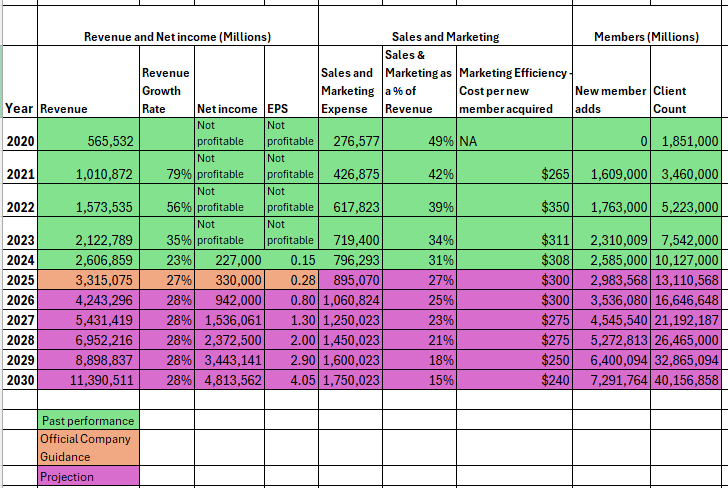Click the Marketing Efficiency column header
The height and width of the screenshot is (488, 728).
514,82
